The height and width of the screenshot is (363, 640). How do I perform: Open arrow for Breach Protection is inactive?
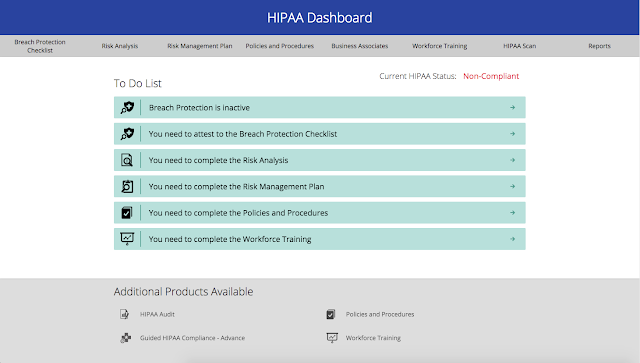(x=512, y=107)
